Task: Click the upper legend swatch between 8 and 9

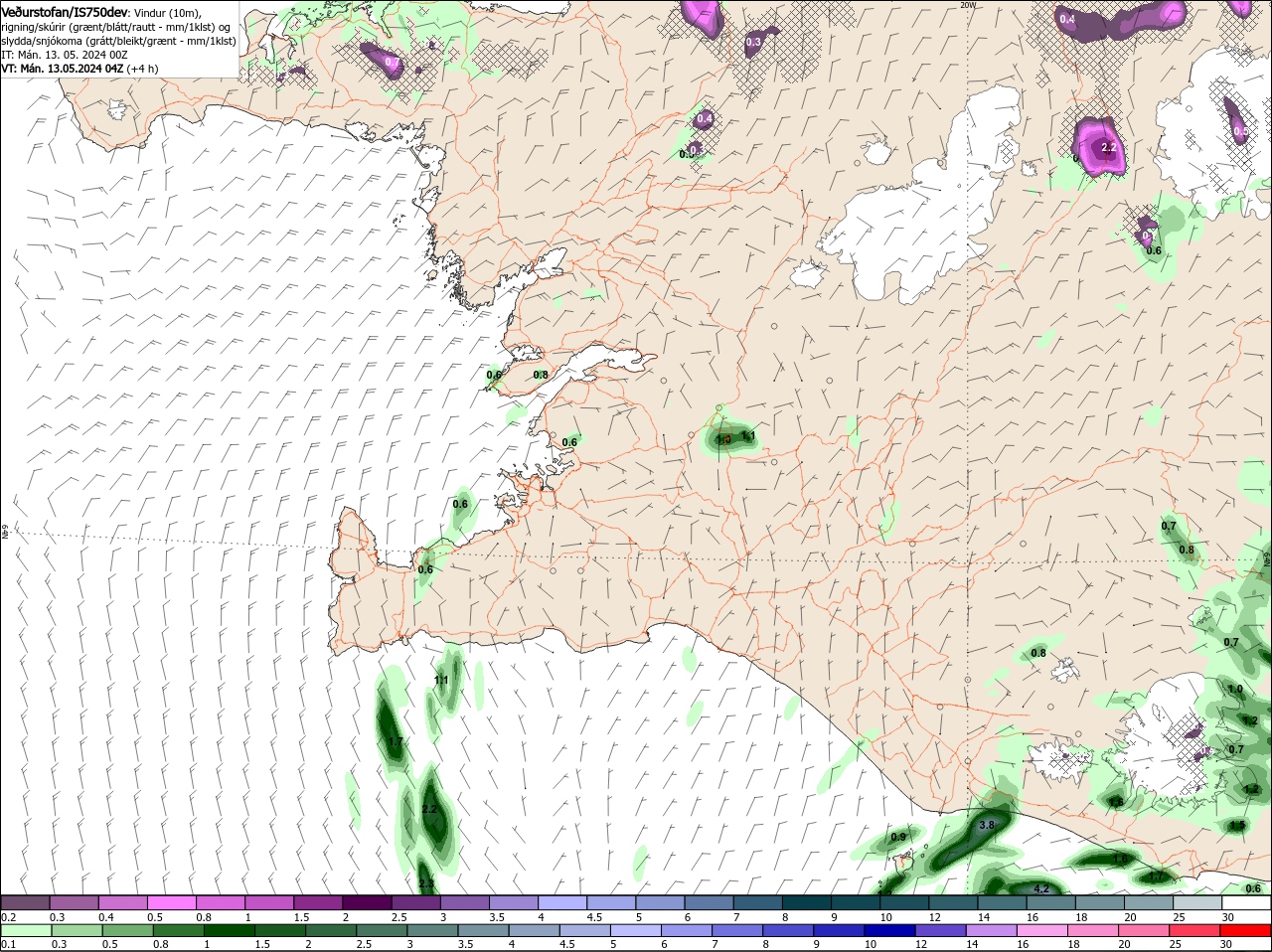Action: (809, 902)
